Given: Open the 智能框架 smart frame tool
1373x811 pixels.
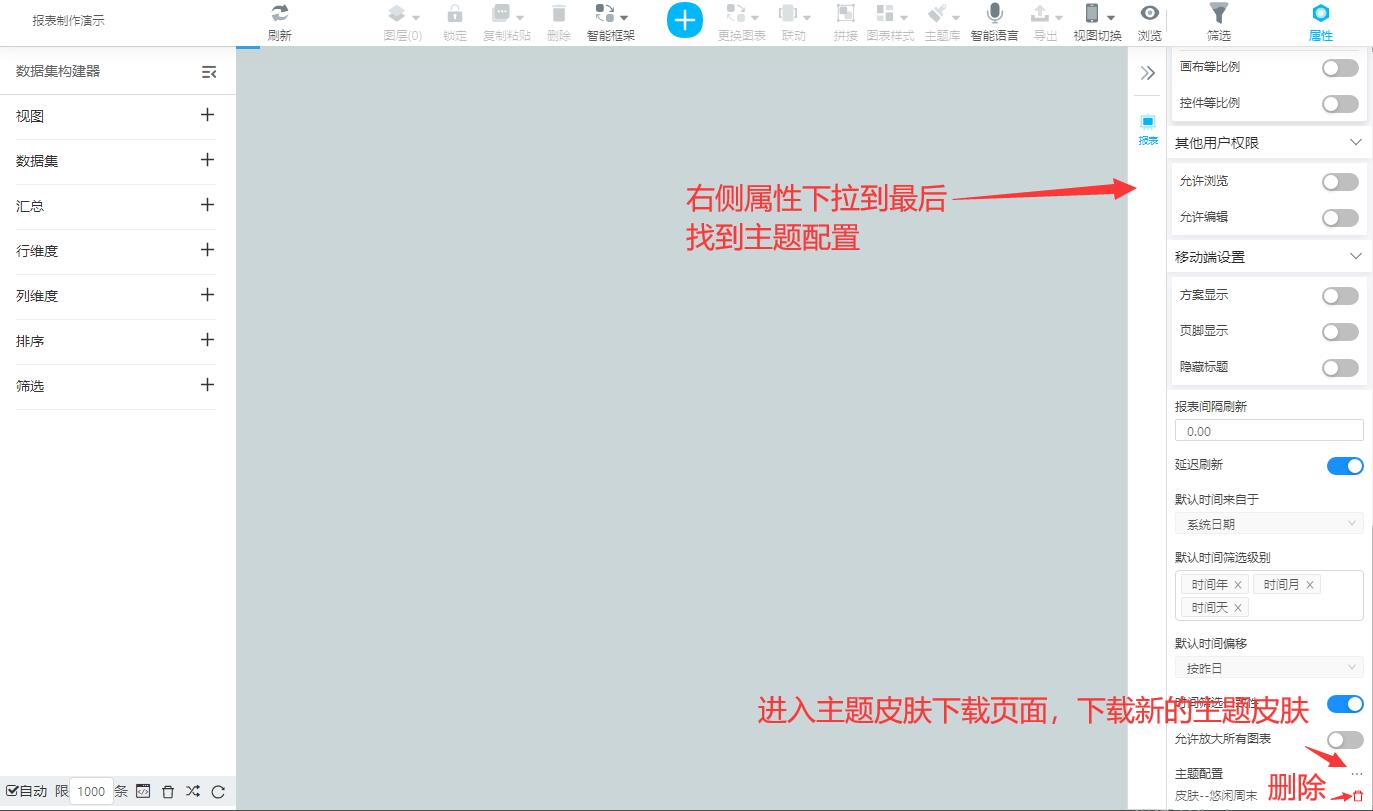Looking at the screenshot, I should click(606, 14).
